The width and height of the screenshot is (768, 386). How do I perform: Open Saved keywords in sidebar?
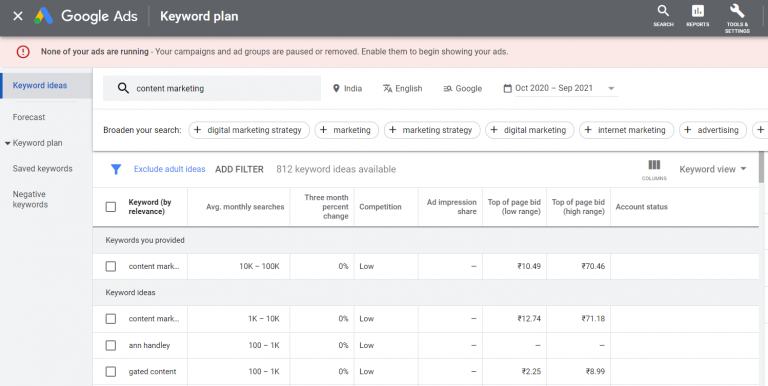coord(43,169)
